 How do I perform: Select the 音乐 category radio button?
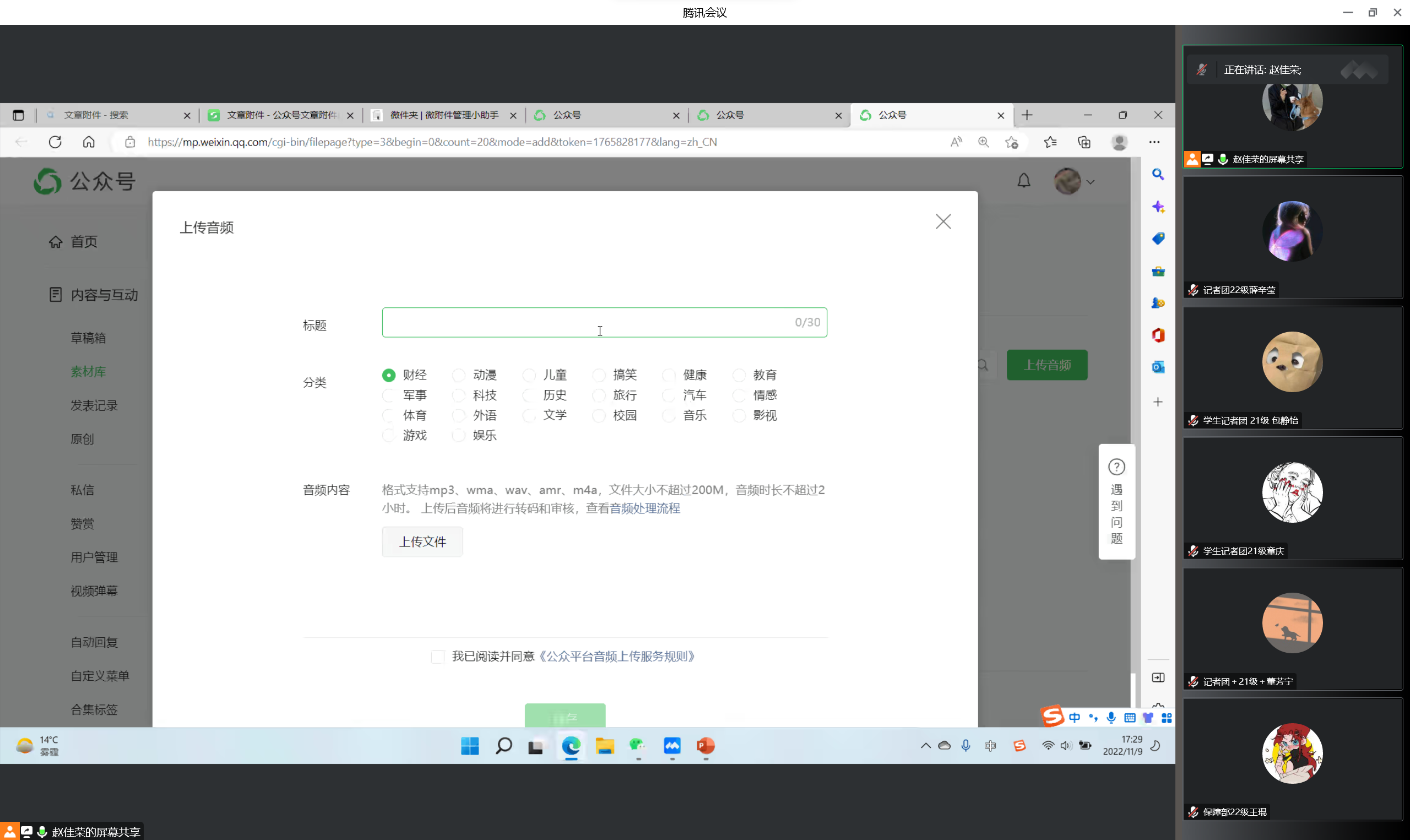[669, 416]
